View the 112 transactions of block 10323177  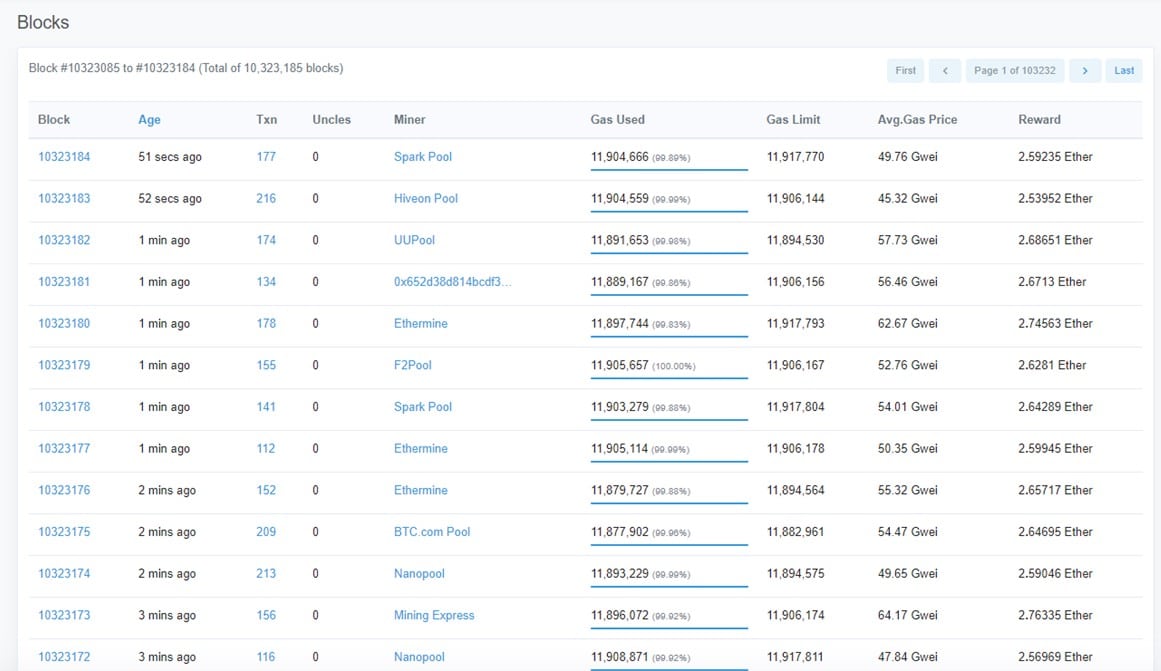click(266, 448)
